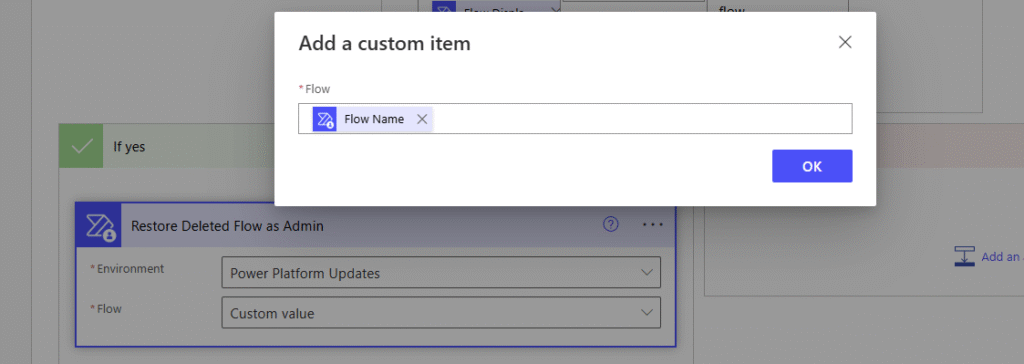This screenshot has height=364, width=1024.
Task: Click the Restore Deleted Flow connector icon
Action: [x=99, y=225]
